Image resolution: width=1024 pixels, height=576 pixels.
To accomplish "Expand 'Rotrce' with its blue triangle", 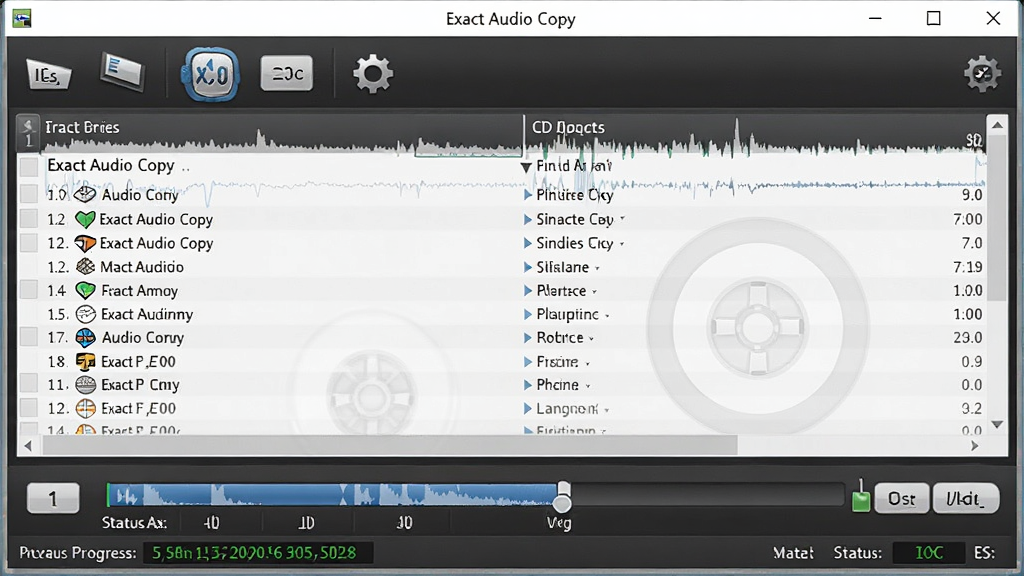I will [x=528, y=338].
